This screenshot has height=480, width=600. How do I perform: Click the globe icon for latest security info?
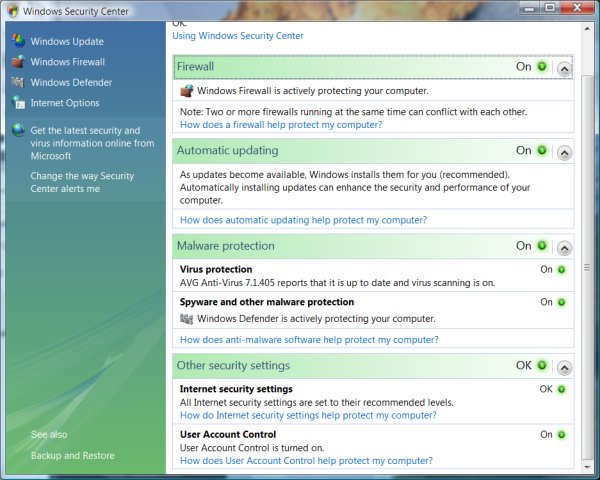point(18,131)
